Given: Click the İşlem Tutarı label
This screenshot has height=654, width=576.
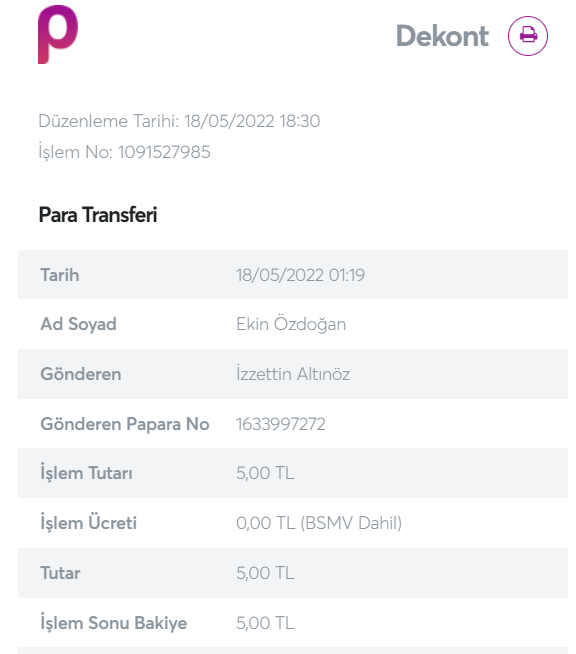Looking at the screenshot, I should pos(86,473).
